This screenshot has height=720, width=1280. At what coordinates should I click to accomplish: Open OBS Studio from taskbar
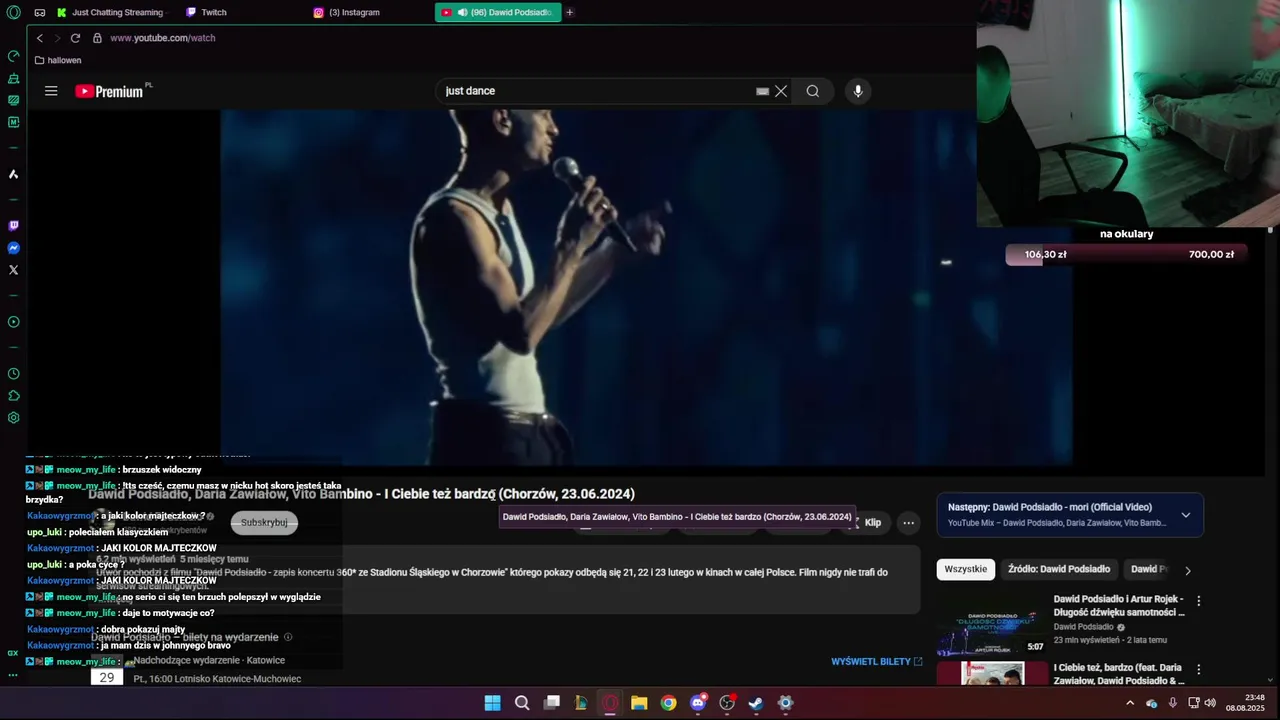click(727, 703)
